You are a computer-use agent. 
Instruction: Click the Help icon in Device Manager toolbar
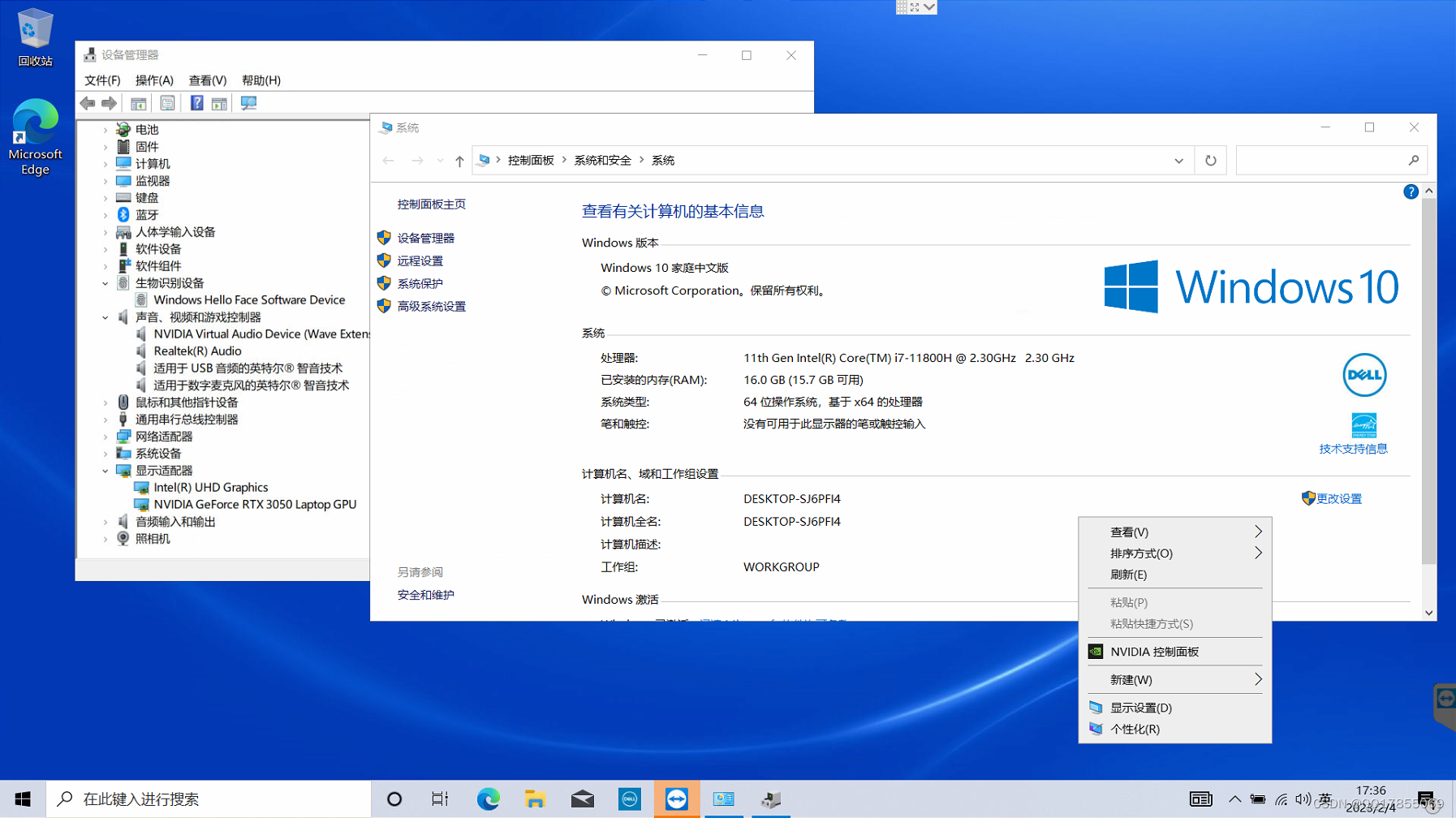tap(196, 103)
